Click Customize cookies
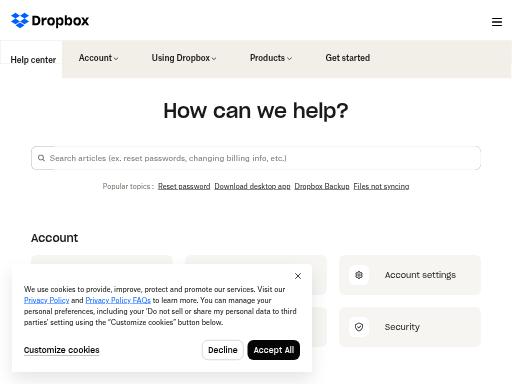512x384 pixels. [x=62, y=350]
